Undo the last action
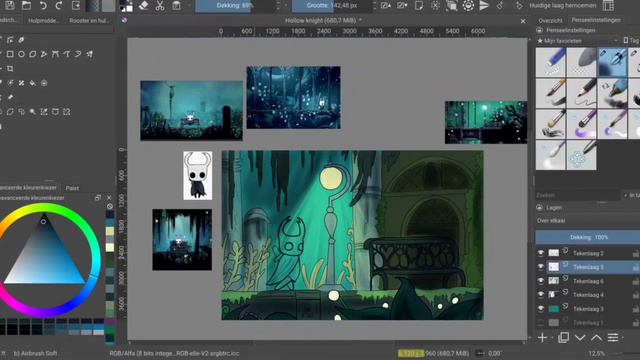 43,5
